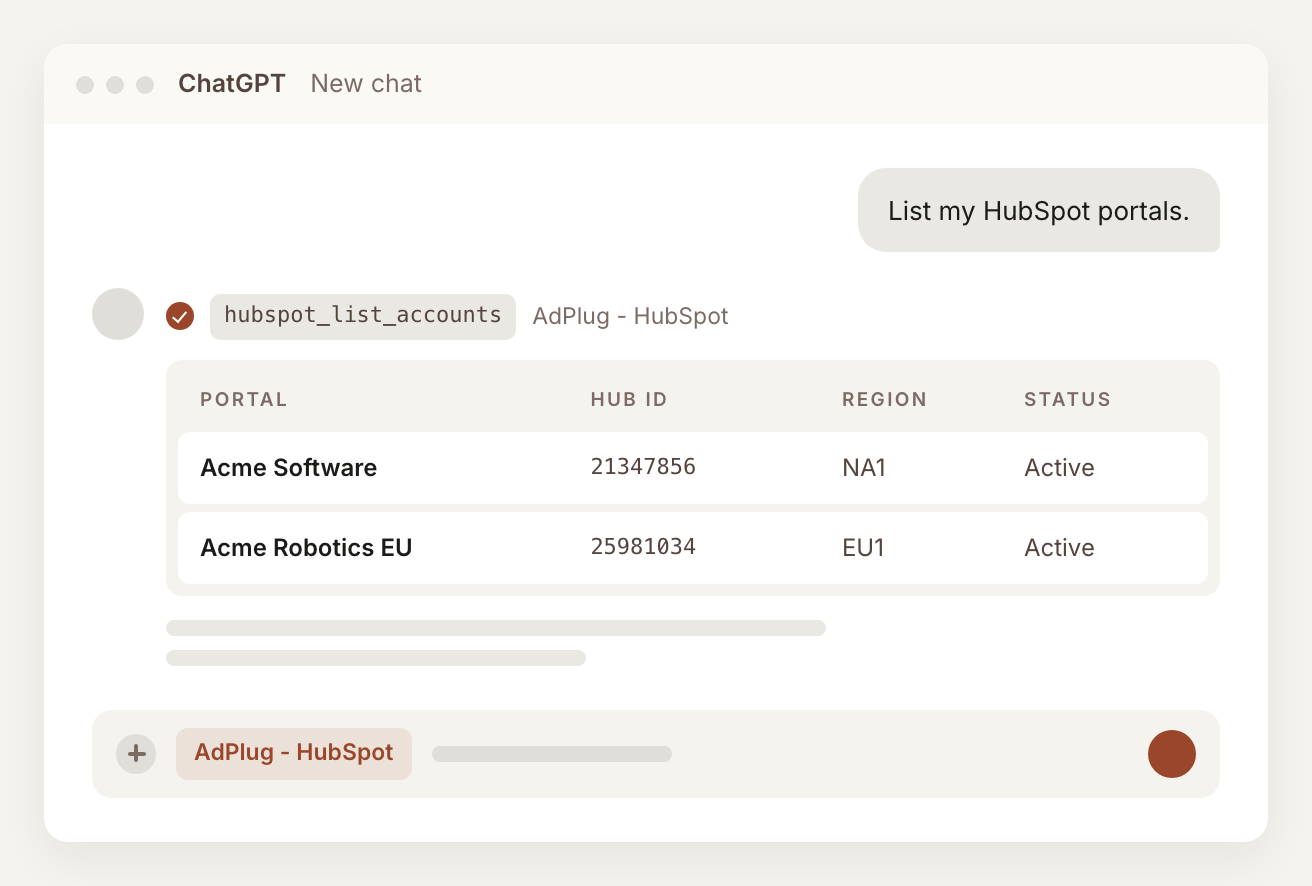Click the REGION column header

[x=885, y=400]
